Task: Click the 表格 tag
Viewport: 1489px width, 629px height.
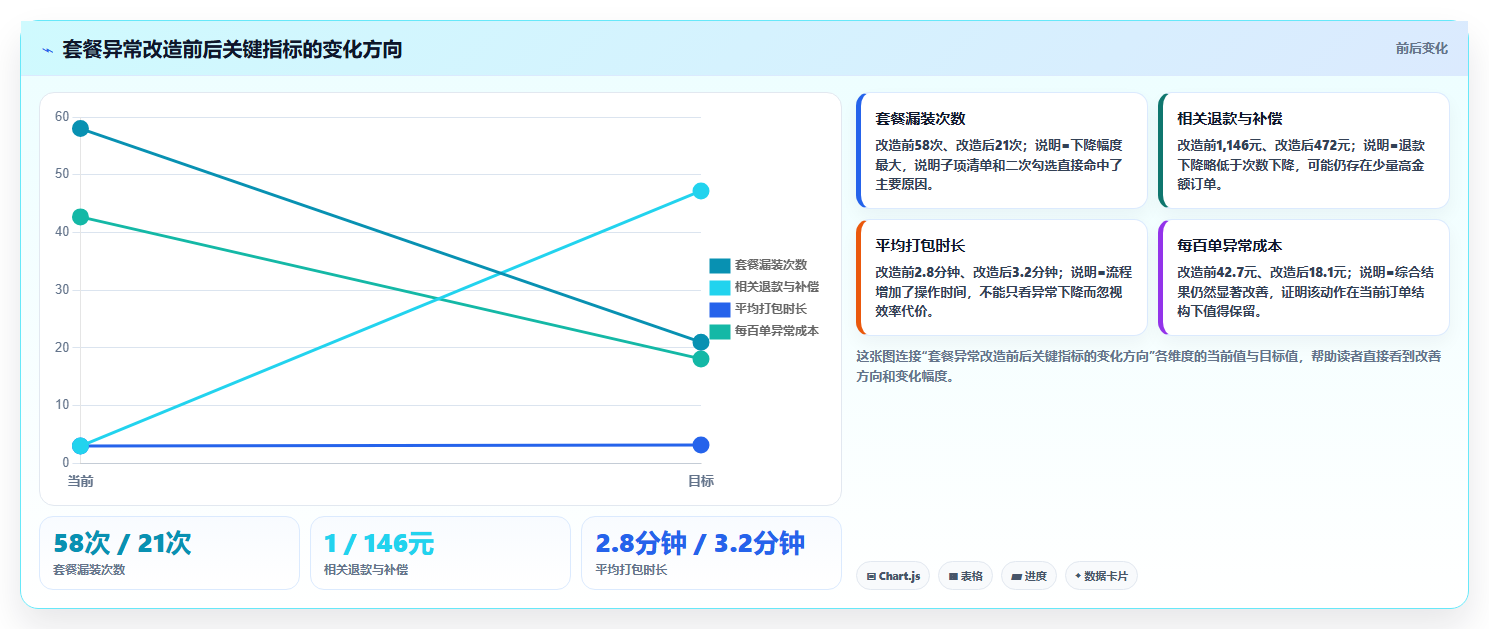Action: [965, 576]
